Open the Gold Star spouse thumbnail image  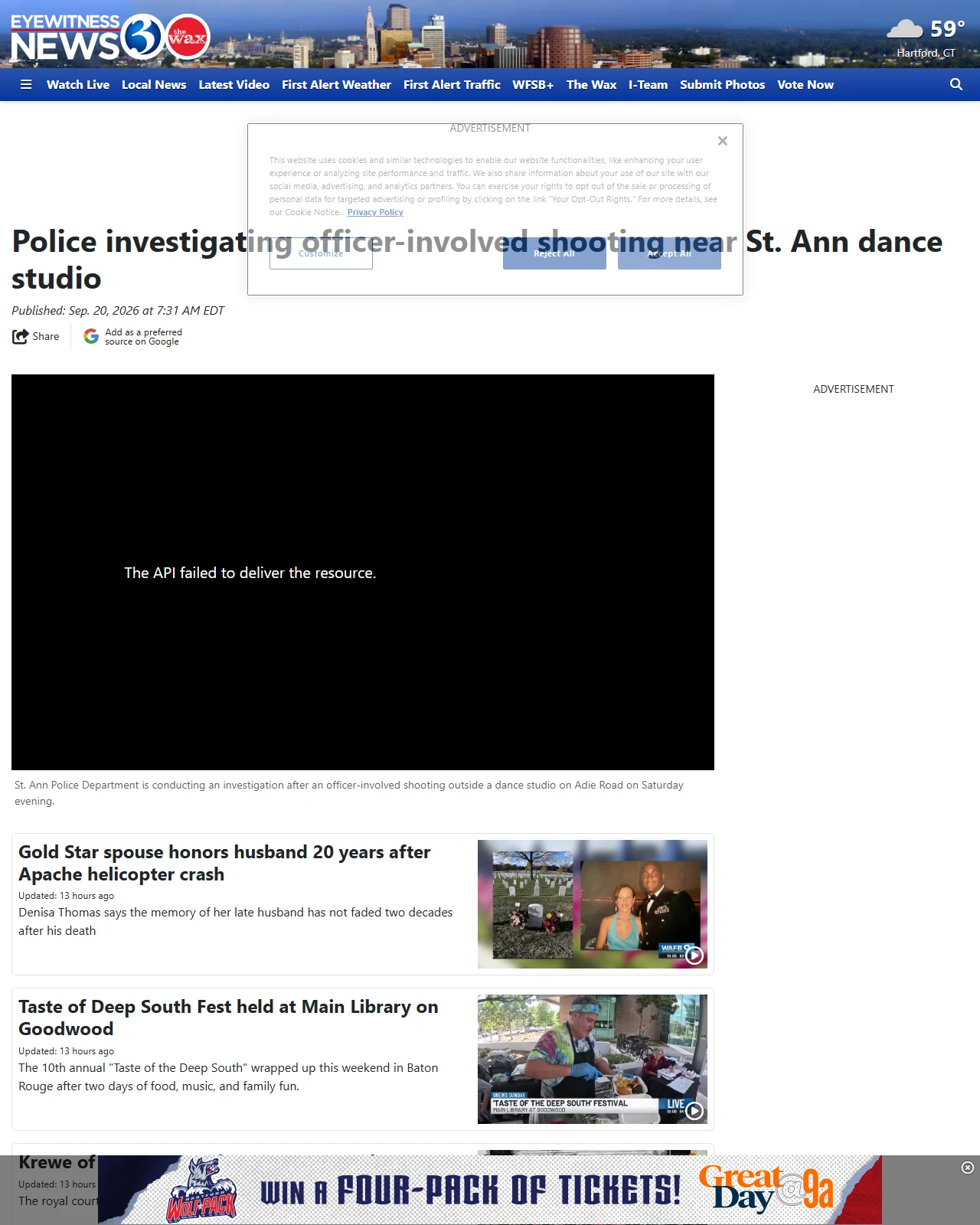(593, 904)
